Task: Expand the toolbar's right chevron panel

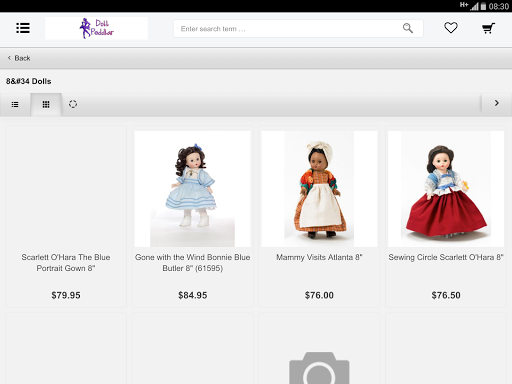Action: [496, 103]
